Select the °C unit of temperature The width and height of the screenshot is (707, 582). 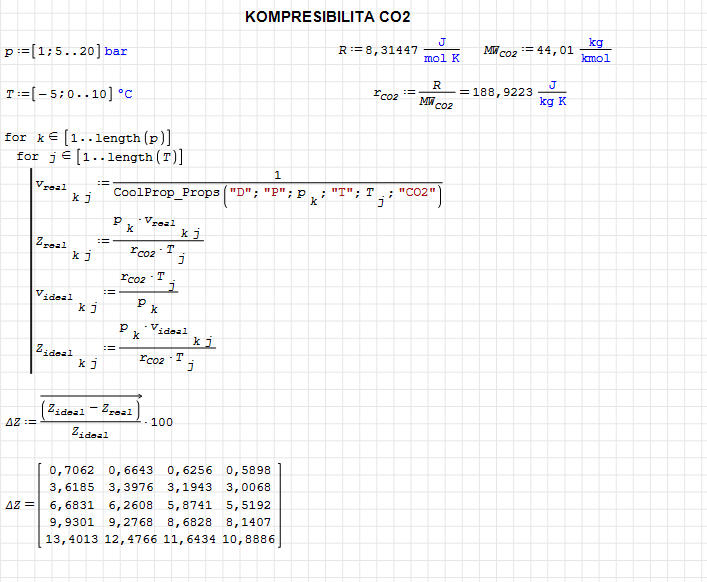click(126, 93)
